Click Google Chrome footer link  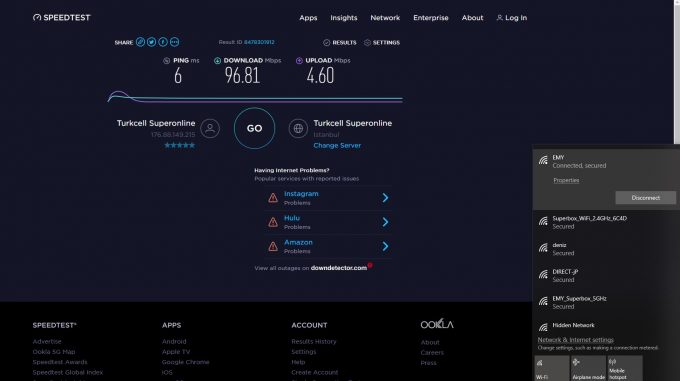click(185, 362)
